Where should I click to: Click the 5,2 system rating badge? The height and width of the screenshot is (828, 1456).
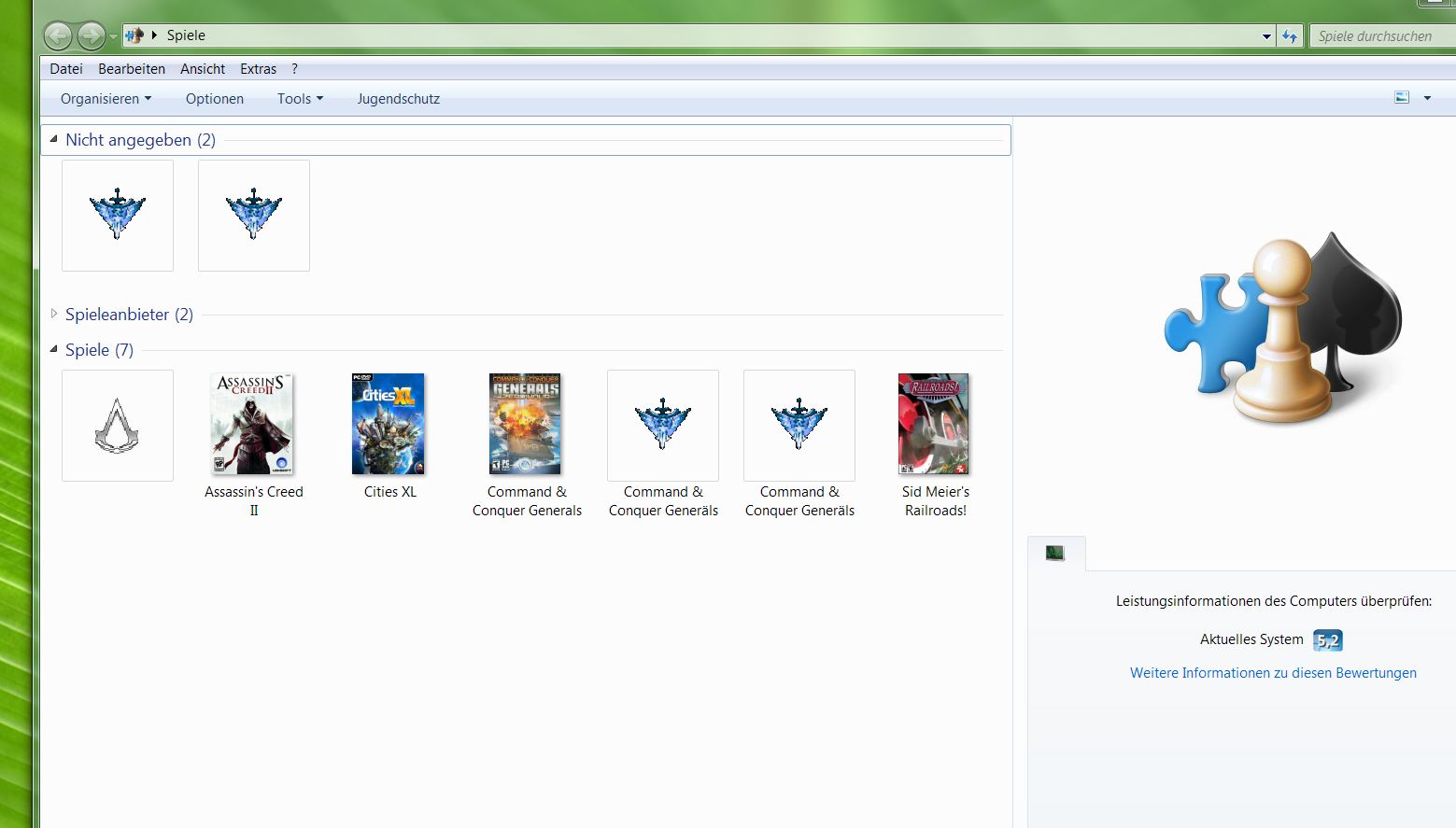click(1327, 640)
